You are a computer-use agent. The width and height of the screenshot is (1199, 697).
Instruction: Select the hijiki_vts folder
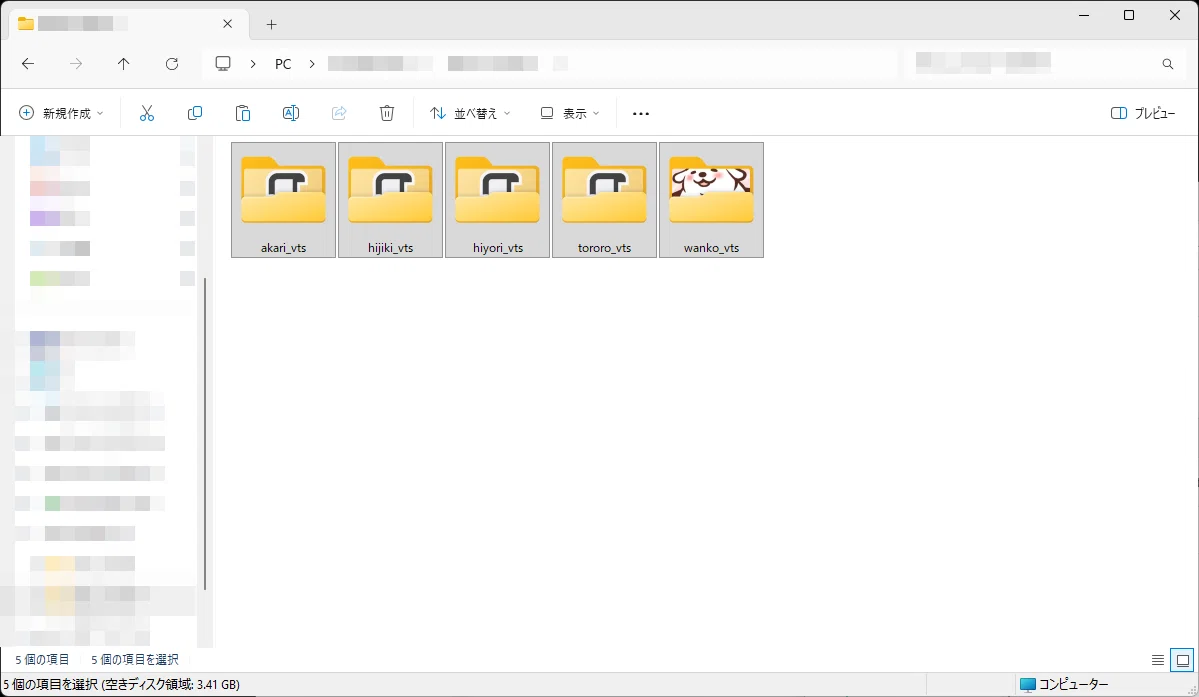(391, 200)
